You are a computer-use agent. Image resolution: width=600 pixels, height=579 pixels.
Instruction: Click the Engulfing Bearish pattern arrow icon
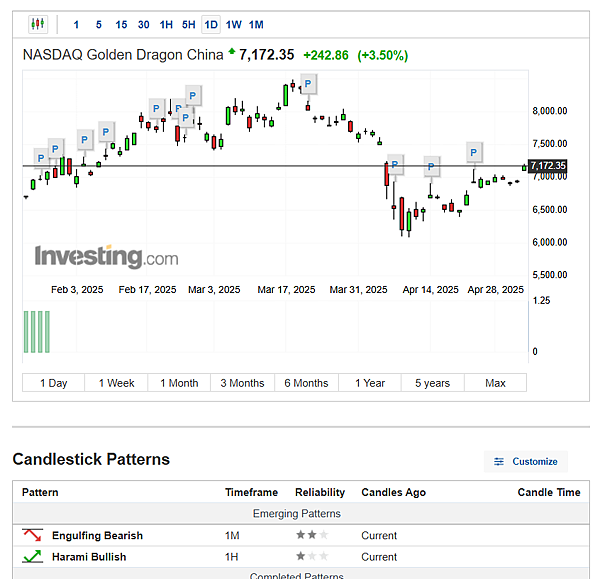(x=33, y=535)
